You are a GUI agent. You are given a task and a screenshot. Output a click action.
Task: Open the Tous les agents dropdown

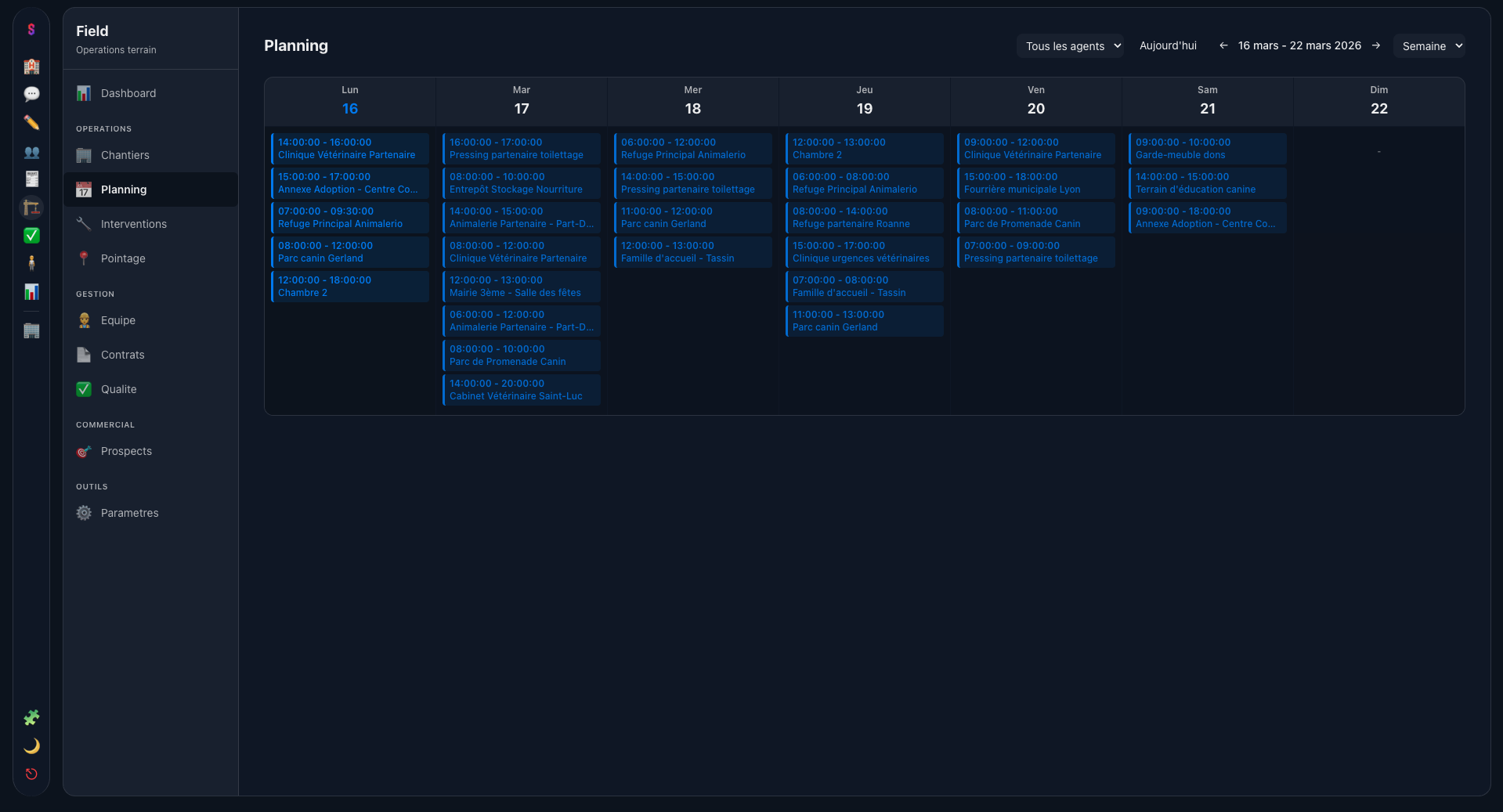click(1070, 46)
